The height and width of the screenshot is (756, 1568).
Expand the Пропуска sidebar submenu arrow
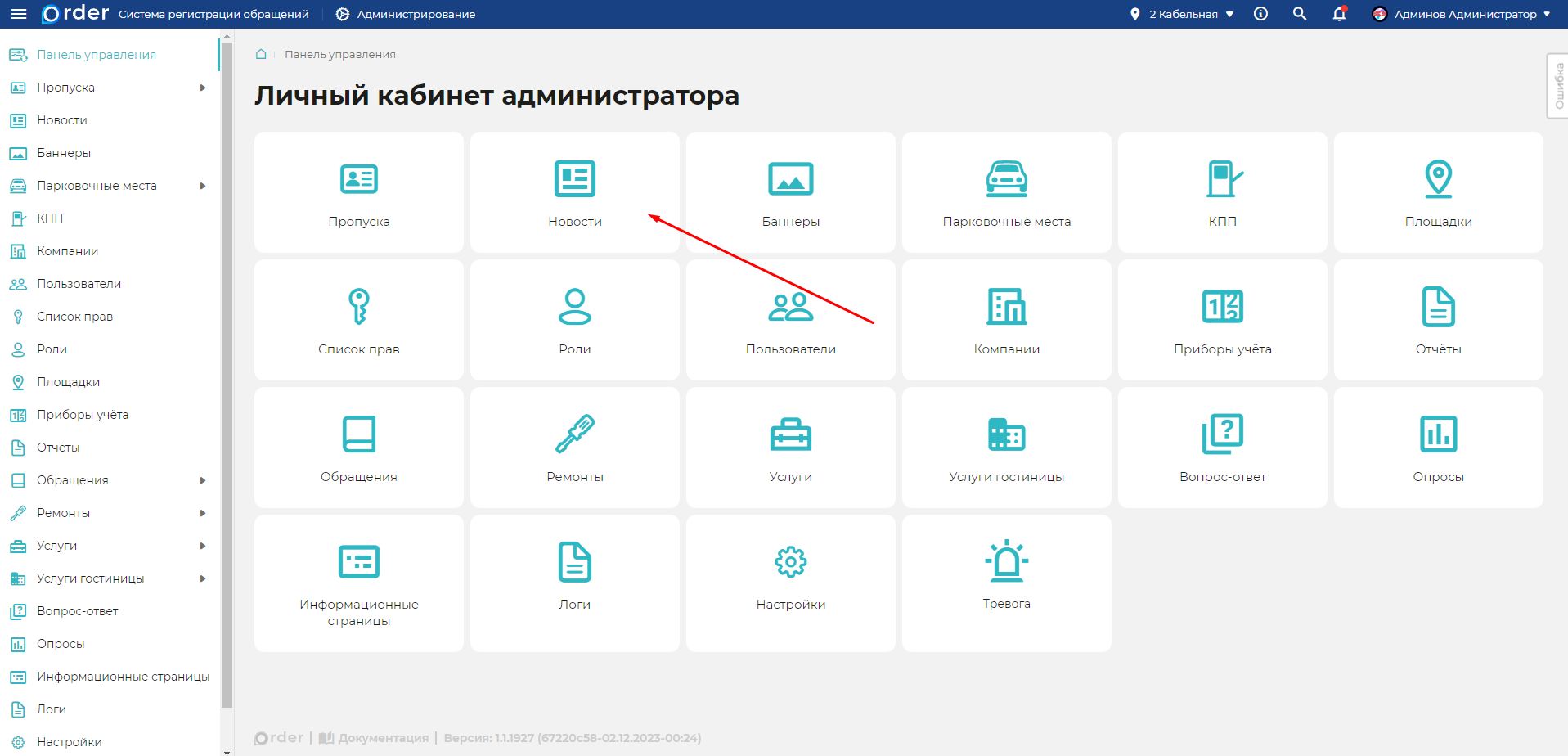coord(203,88)
